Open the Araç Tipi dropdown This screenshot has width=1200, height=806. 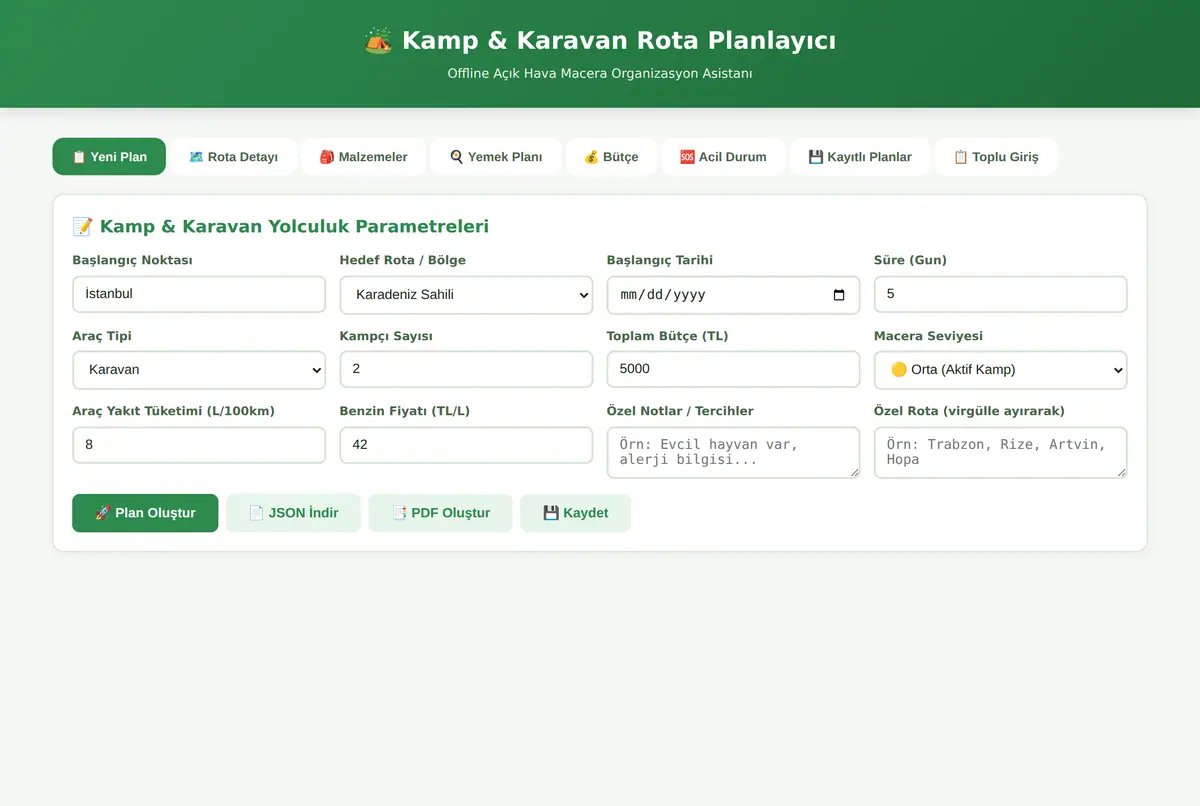coord(199,370)
